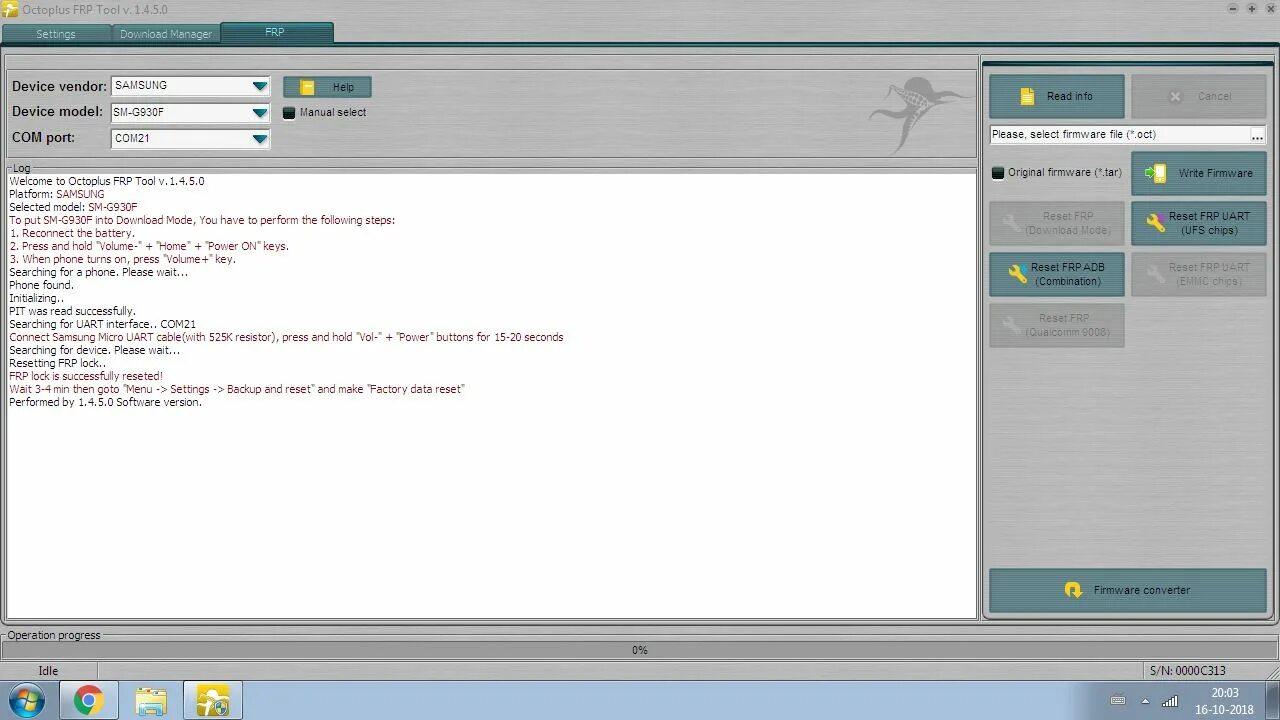
Task: Click log line '1. Reconnect the battery.'
Action: coord(72,234)
